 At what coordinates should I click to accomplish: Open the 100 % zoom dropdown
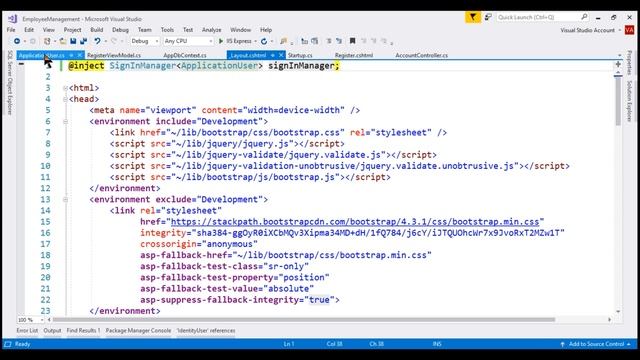(x=41, y=320)
